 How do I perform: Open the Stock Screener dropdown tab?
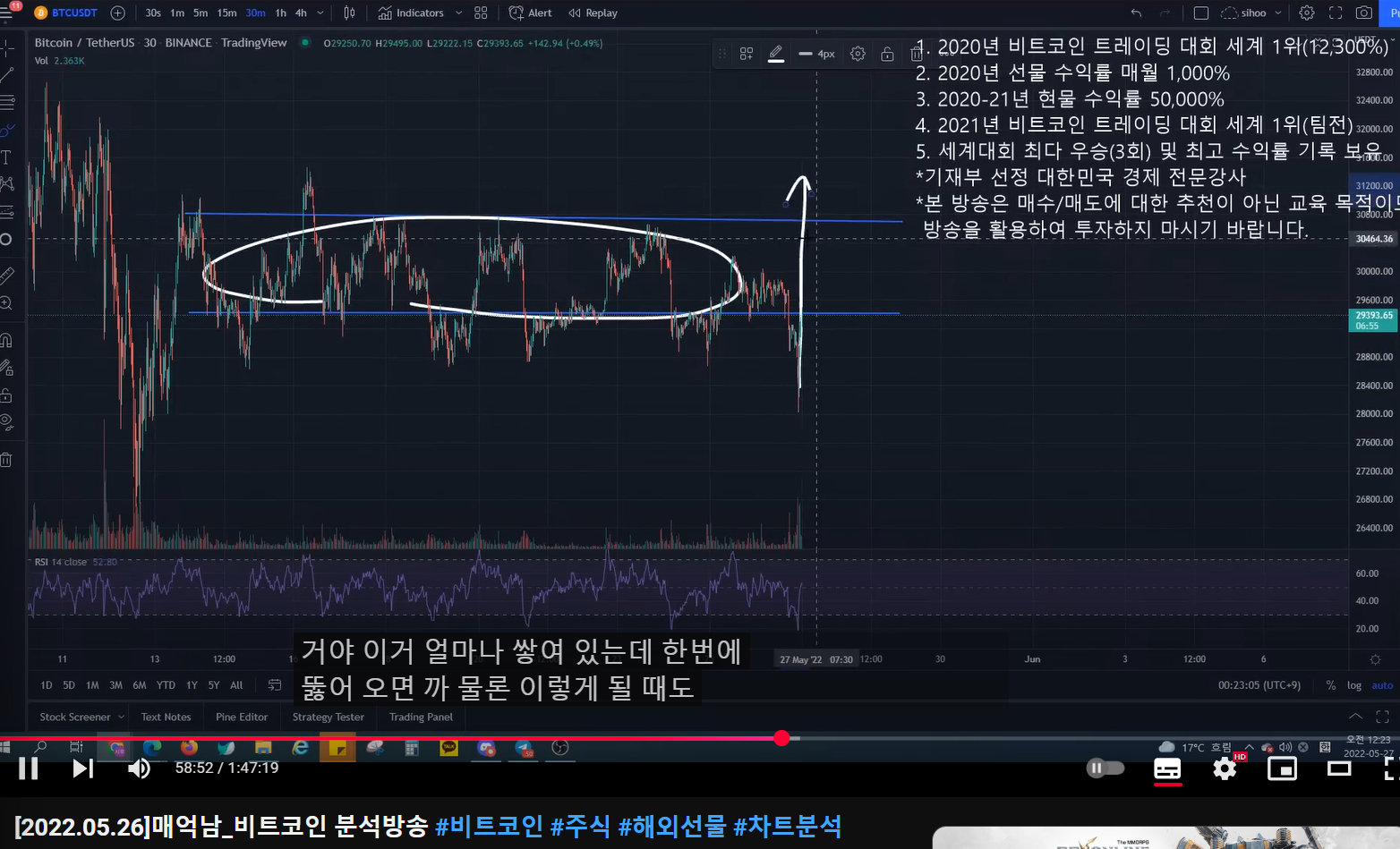pyautogui.click(x=81, y=717)
